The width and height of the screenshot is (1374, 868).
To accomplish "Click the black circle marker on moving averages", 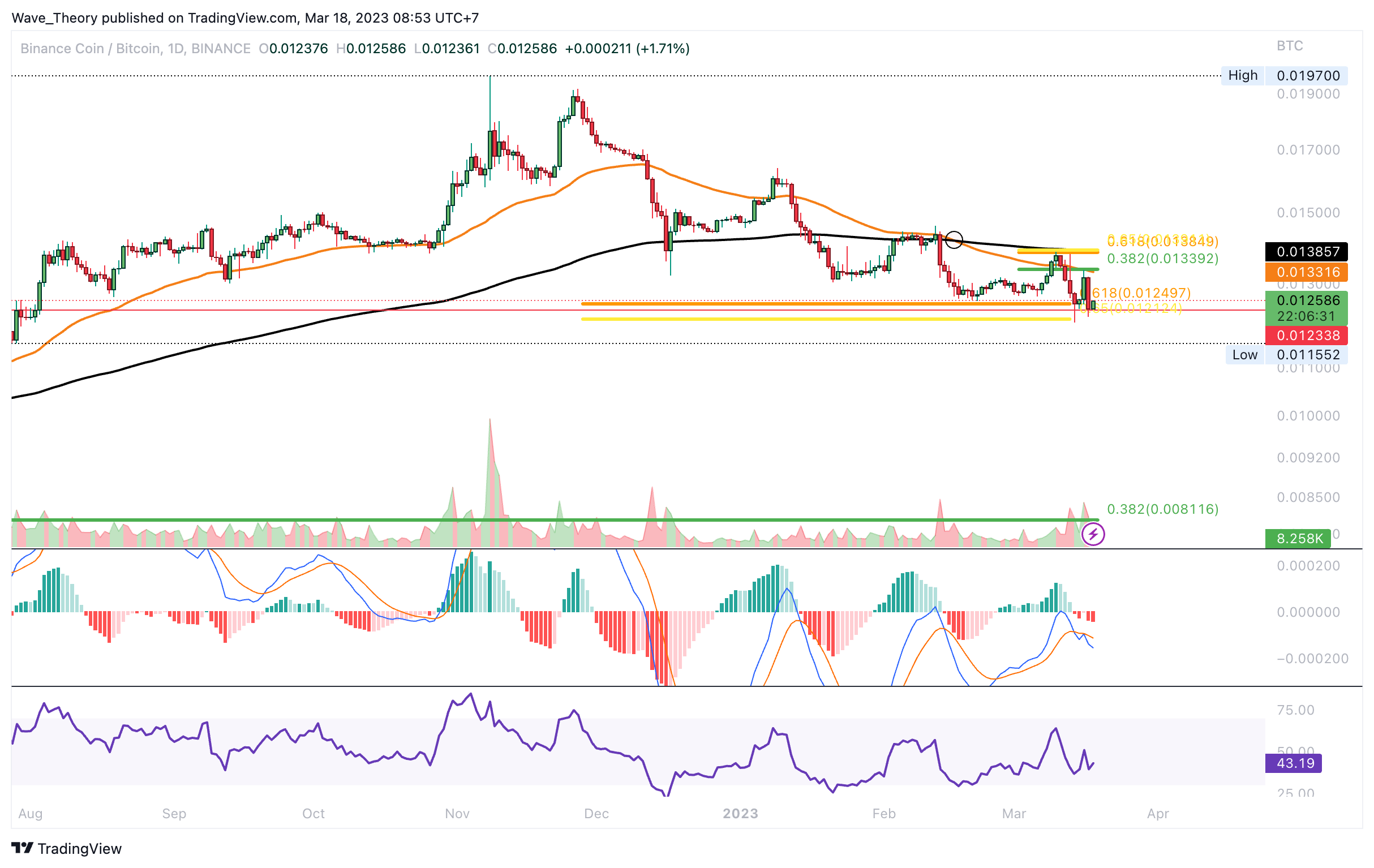I will (x=954, y=240).
